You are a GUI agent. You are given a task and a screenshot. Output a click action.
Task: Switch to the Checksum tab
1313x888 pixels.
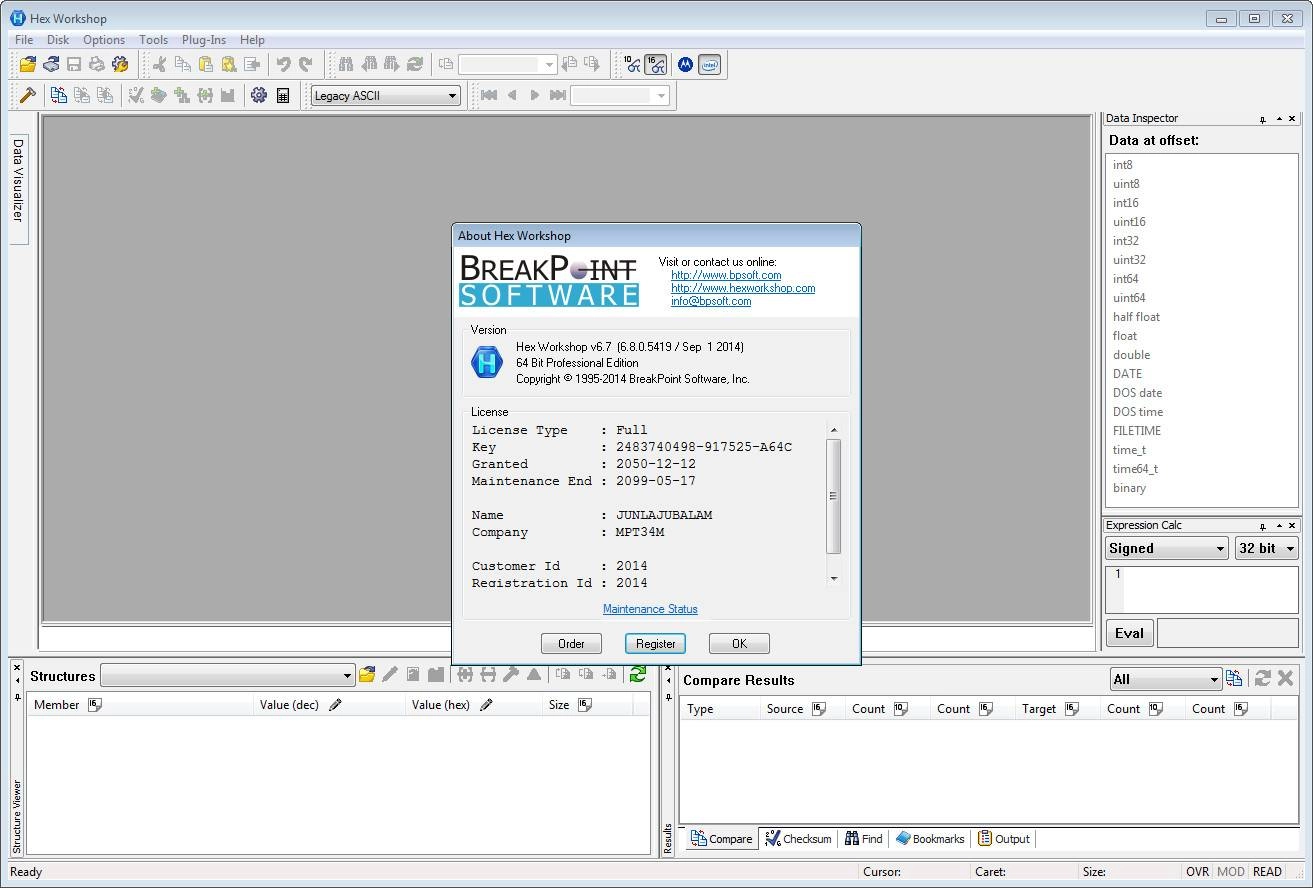[798, 839]
